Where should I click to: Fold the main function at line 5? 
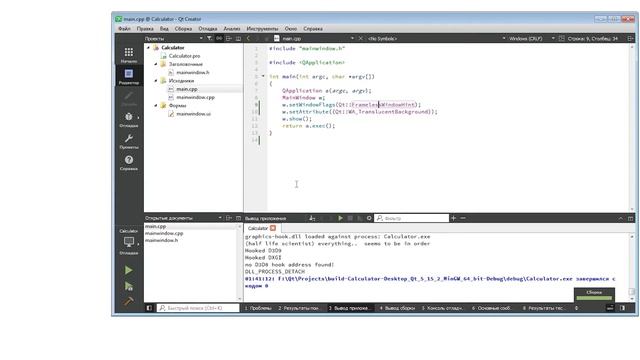(263, 76)
